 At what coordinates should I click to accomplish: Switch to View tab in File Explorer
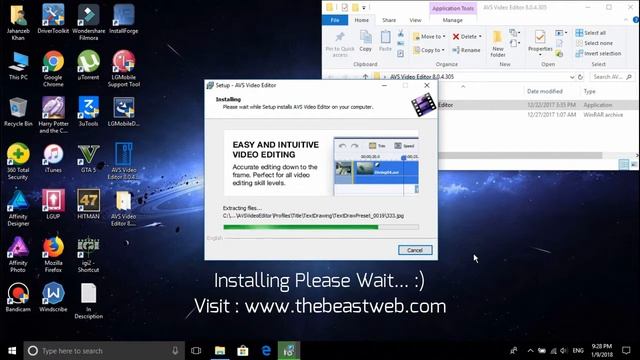(415, 20)
